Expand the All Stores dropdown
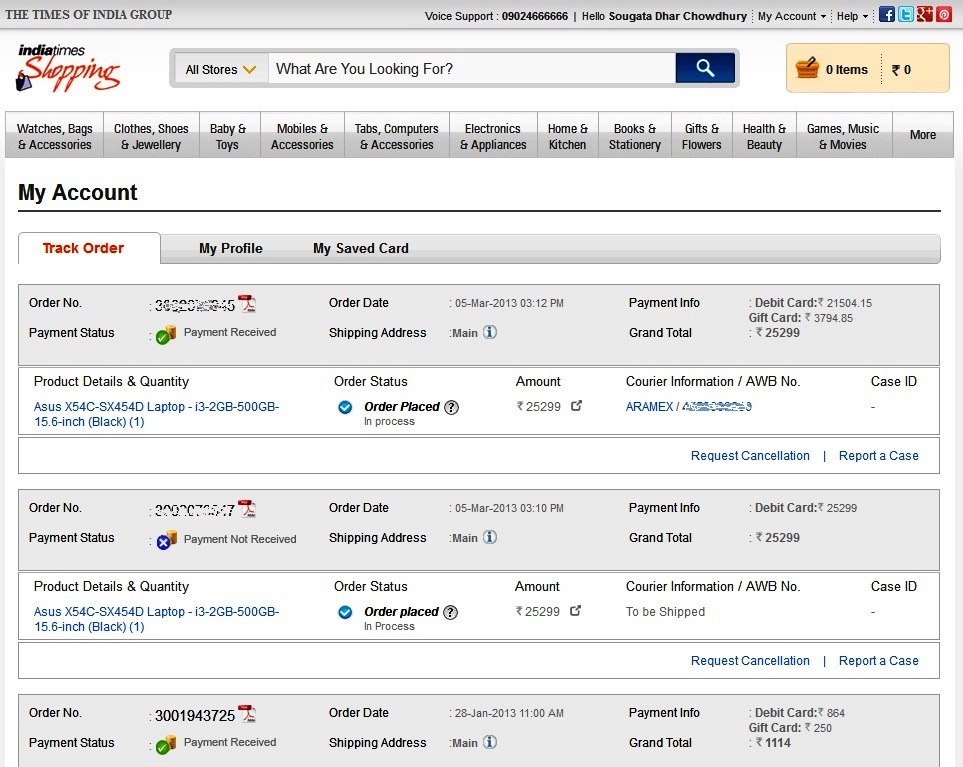Viewport: 963px width, 767px height. point(221,69)
